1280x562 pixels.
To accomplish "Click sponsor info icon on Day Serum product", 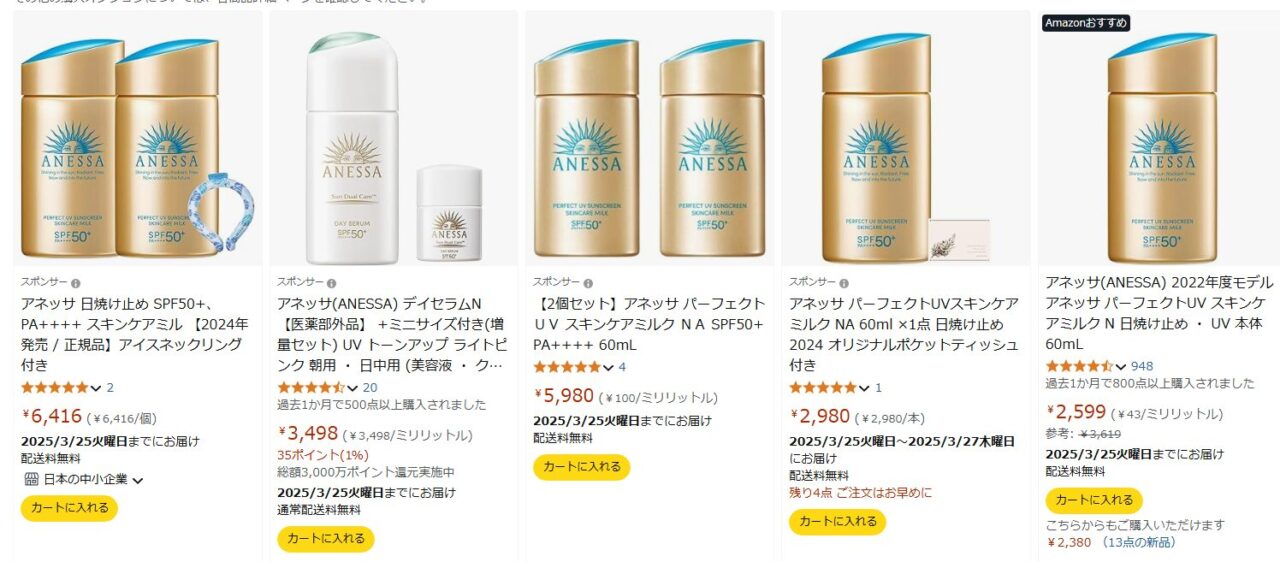I will (x=332, y=283).
